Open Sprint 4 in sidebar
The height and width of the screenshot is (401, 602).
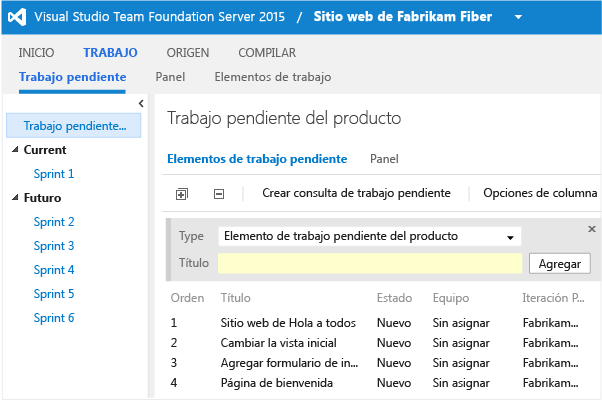coord(54,270)
